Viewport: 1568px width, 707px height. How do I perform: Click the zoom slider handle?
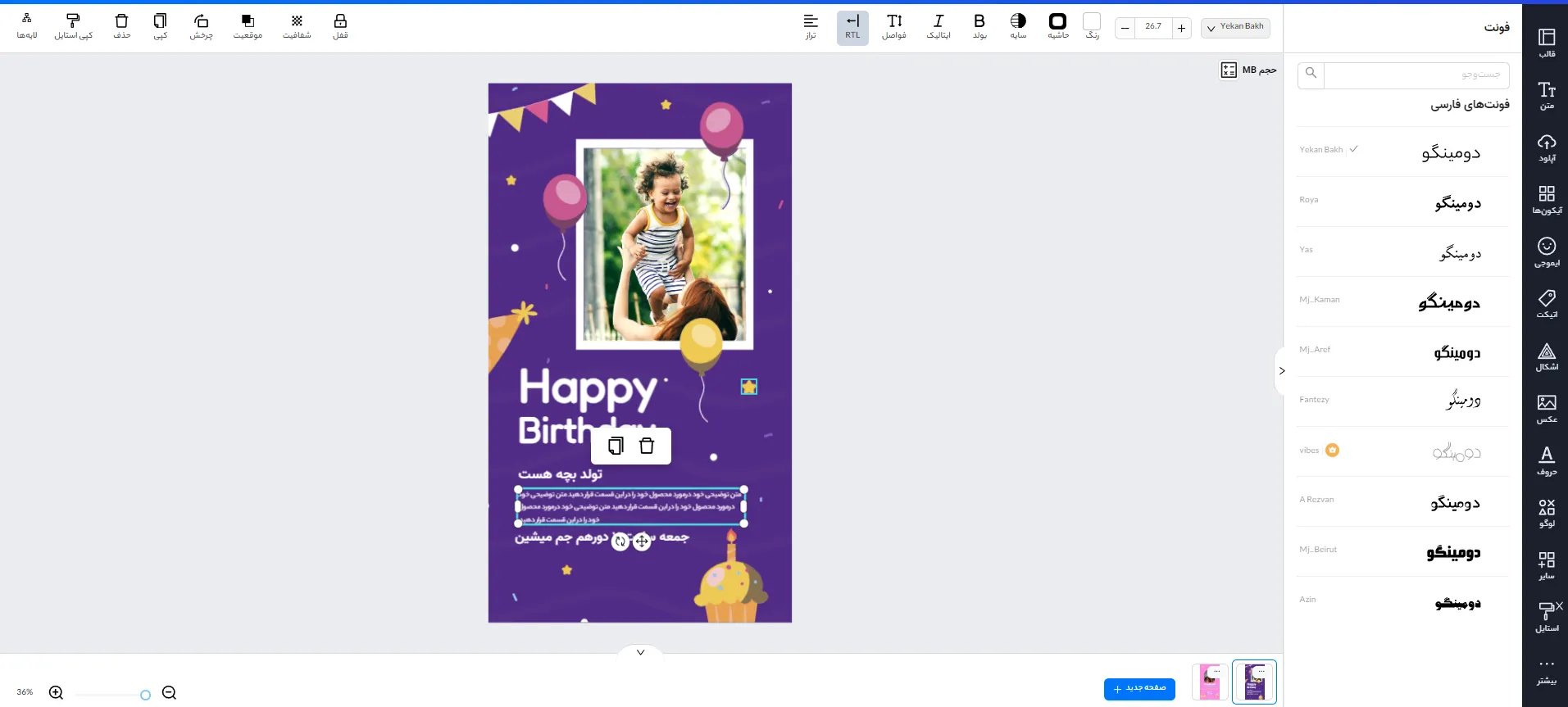click(x=145, y=695)
